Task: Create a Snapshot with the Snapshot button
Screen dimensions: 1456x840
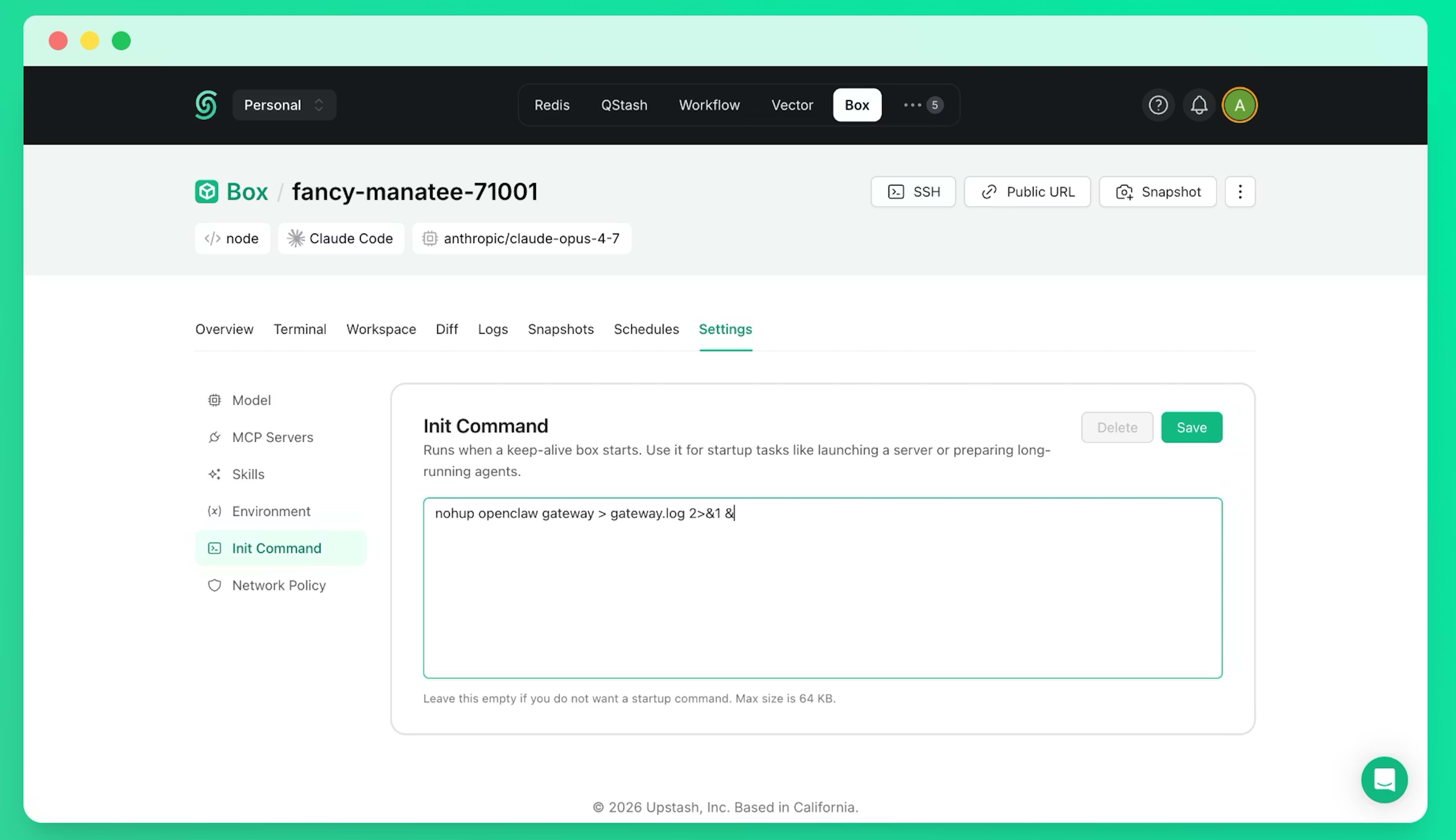Action: (x=1158, y=192)
